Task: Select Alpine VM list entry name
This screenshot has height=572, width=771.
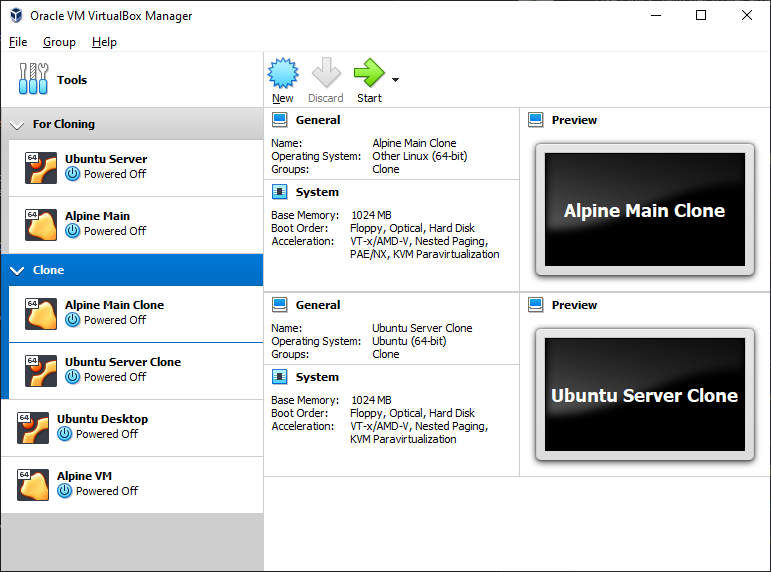Action: [84, 476]
